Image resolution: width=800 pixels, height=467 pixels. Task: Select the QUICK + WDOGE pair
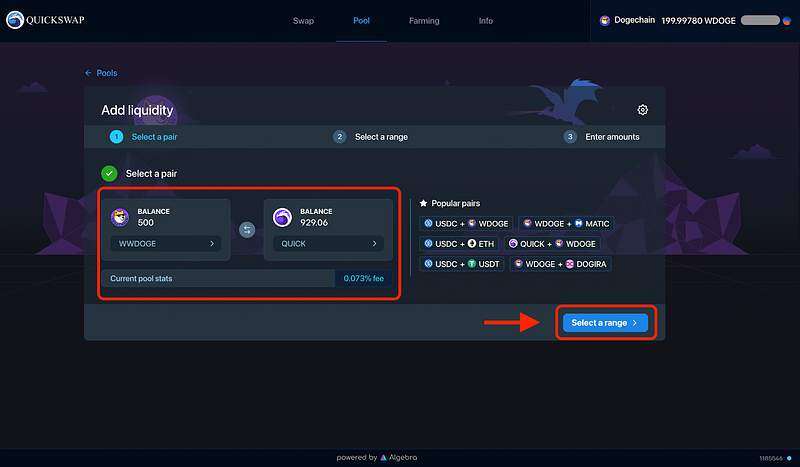coord(553,243)
